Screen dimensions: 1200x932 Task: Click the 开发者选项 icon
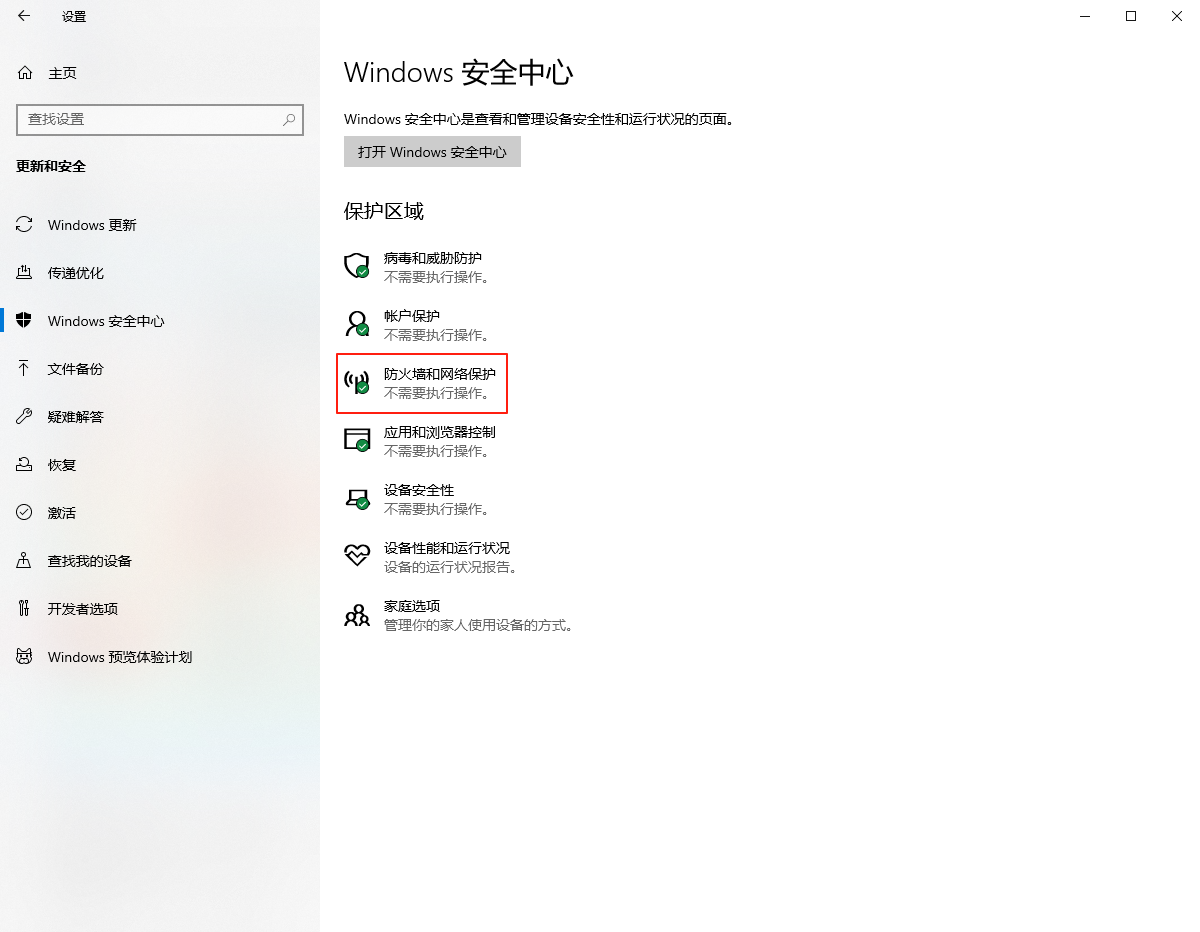tap(24, 609)
